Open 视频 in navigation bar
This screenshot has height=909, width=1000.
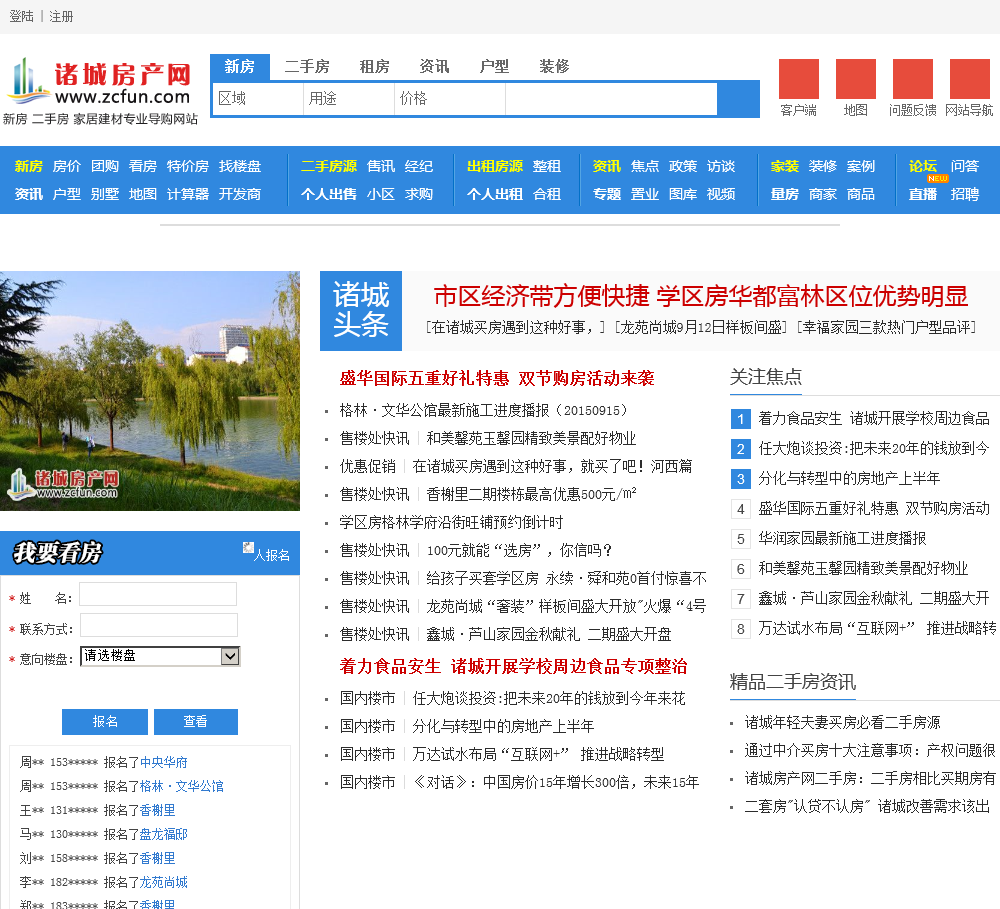(721, 195)
